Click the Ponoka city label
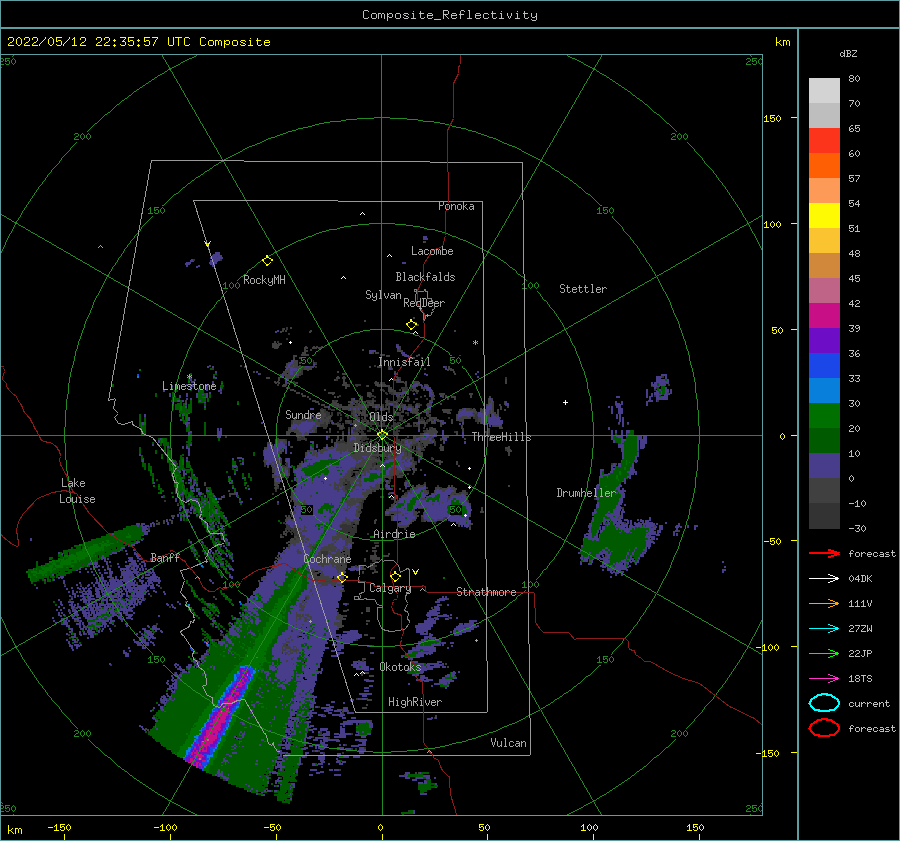 tap(456, 206)
